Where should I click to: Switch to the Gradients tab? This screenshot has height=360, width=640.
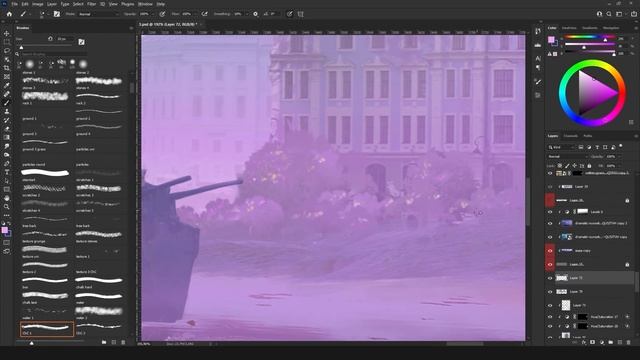point(590,28)
